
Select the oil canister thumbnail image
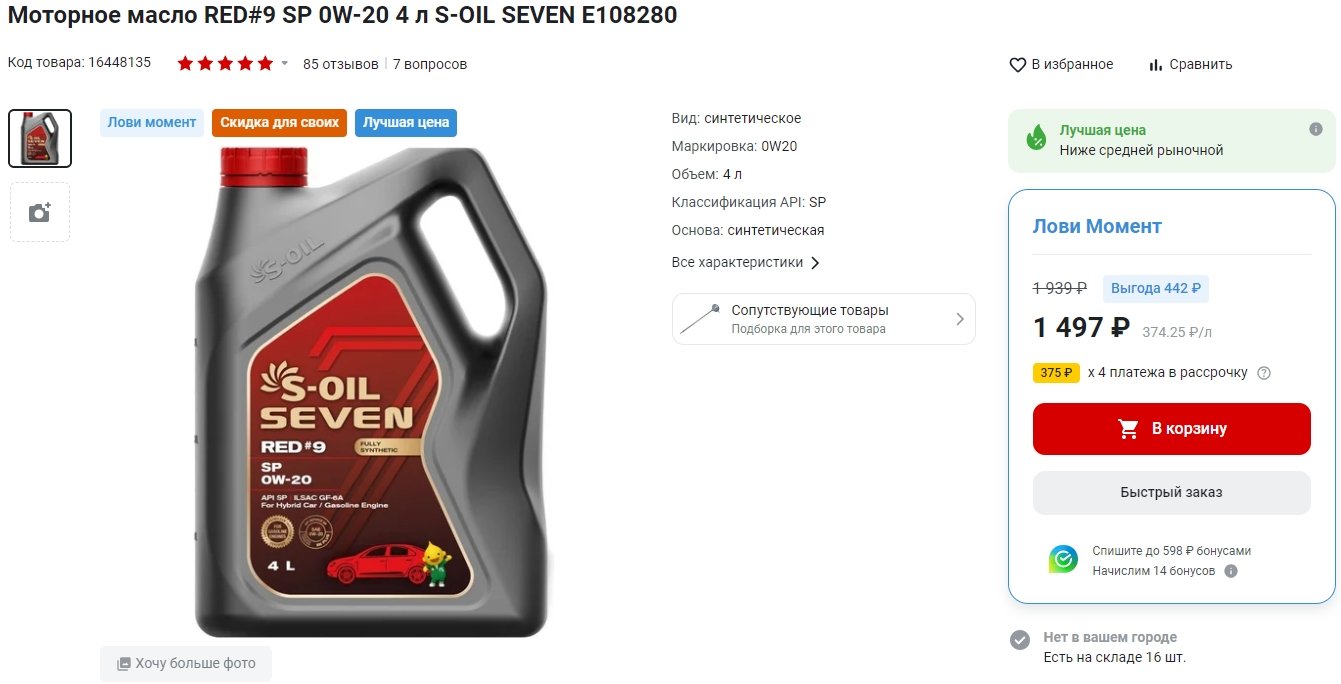tap(40, 138)
